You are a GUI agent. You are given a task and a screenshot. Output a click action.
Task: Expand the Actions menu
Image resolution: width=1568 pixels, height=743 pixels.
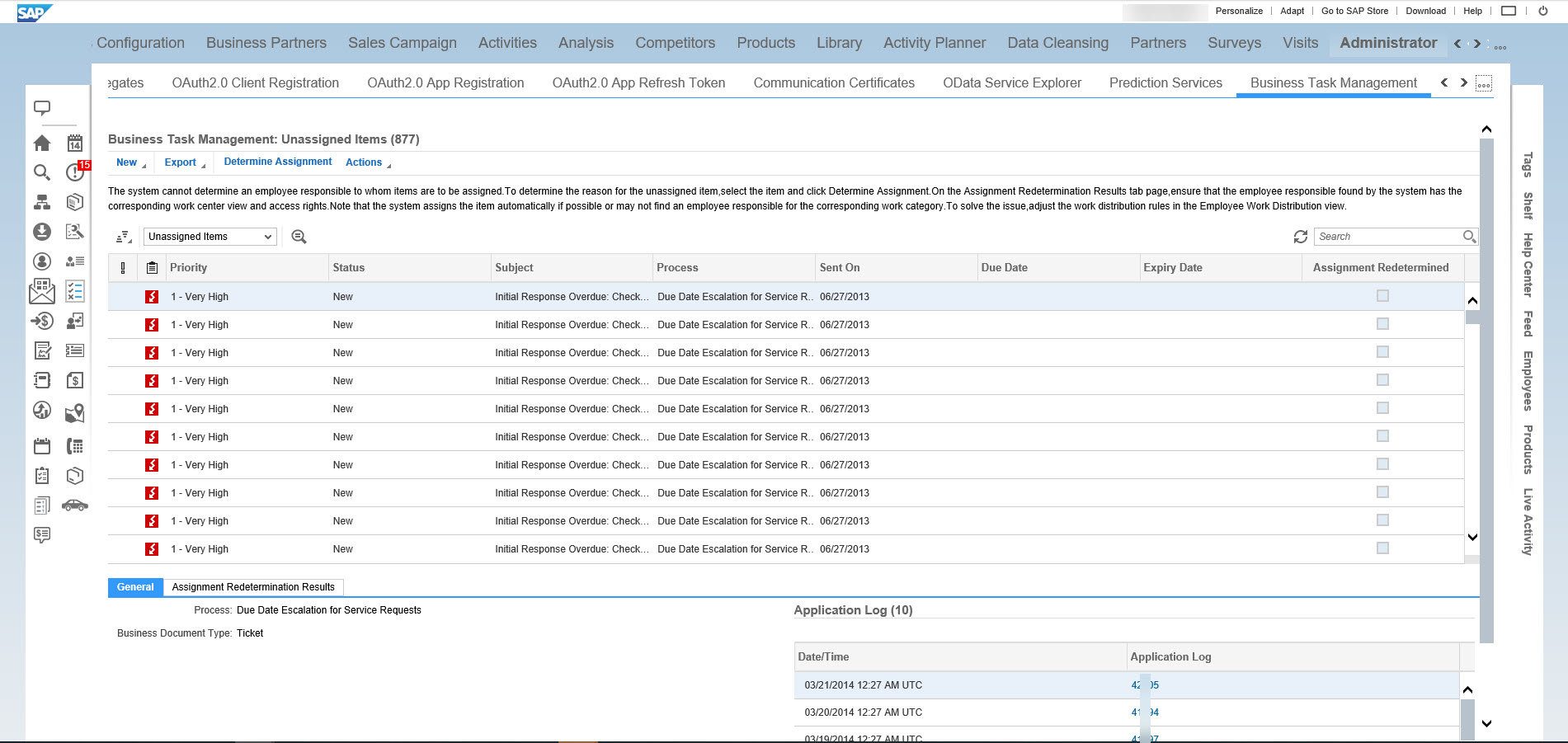point(368,162)
